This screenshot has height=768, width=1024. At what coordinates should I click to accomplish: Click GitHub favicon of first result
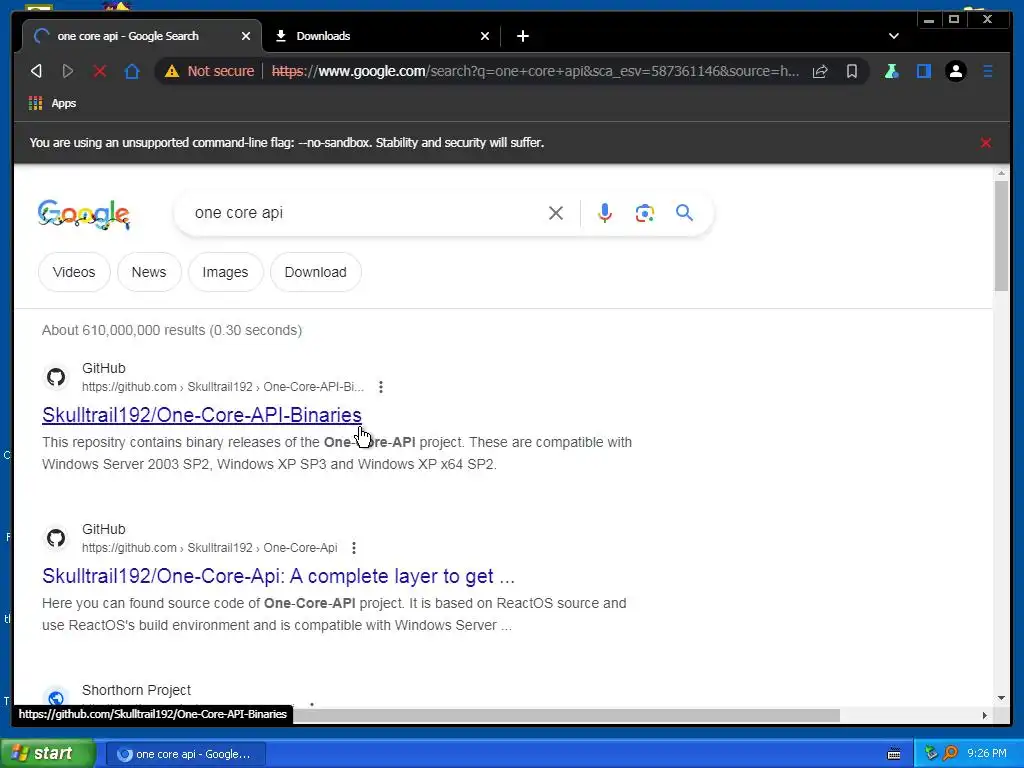tap(56, 377)
